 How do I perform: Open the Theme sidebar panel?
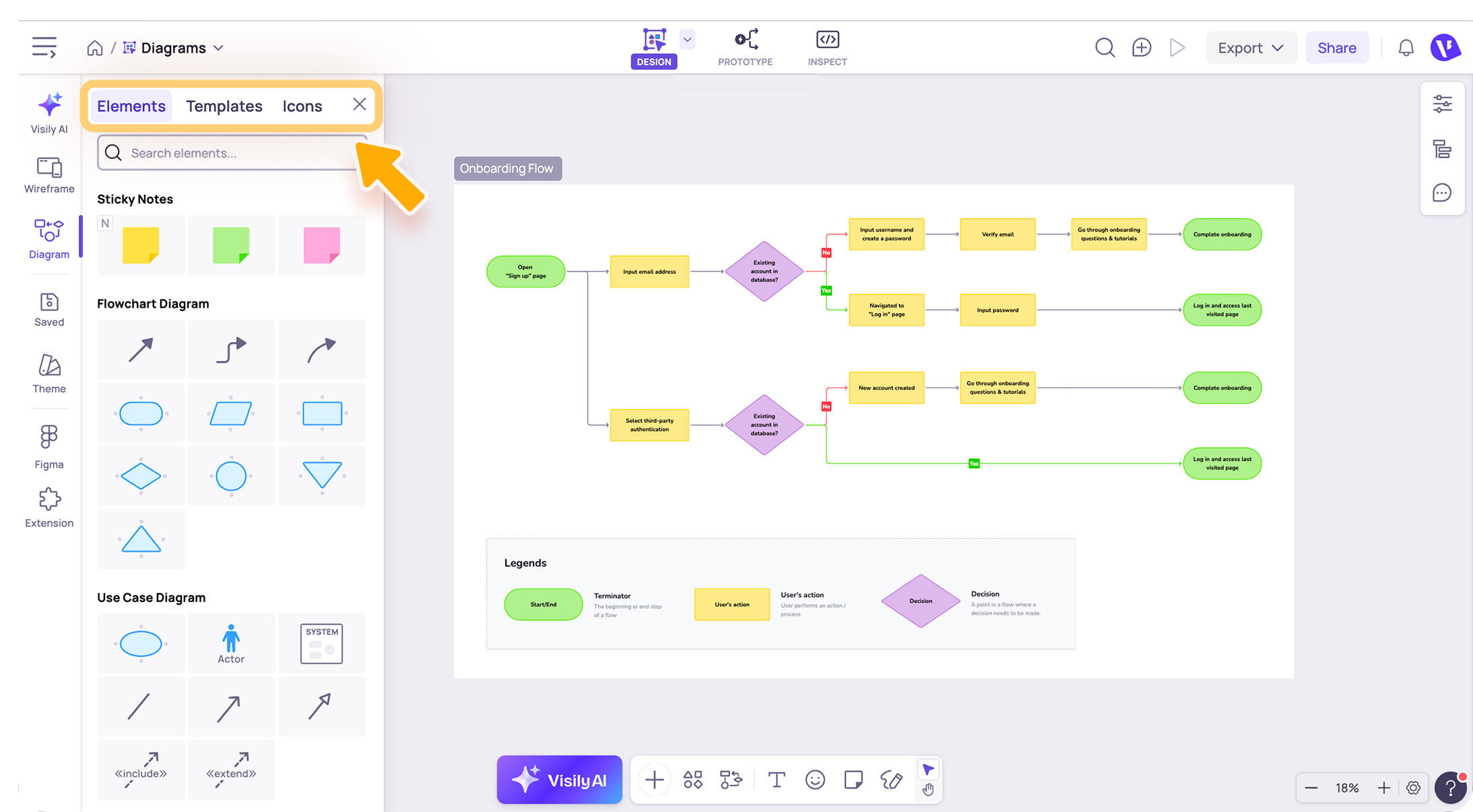49,374
